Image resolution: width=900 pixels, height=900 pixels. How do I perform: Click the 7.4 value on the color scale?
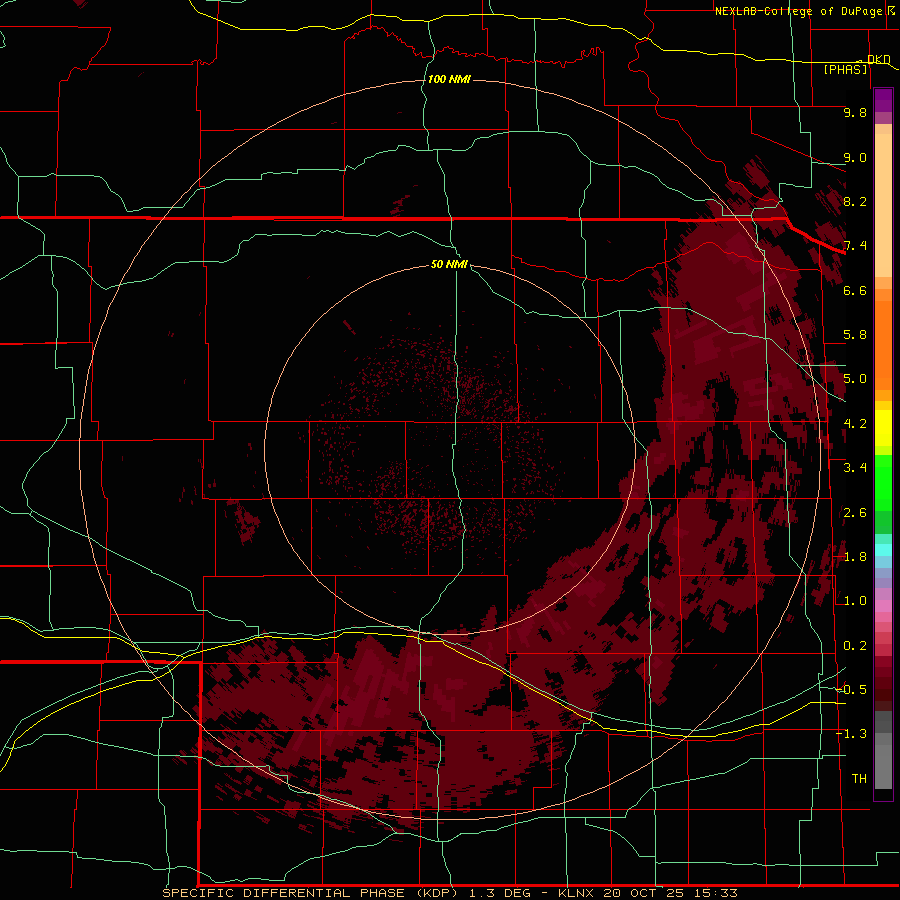click(x=855, y=246)
